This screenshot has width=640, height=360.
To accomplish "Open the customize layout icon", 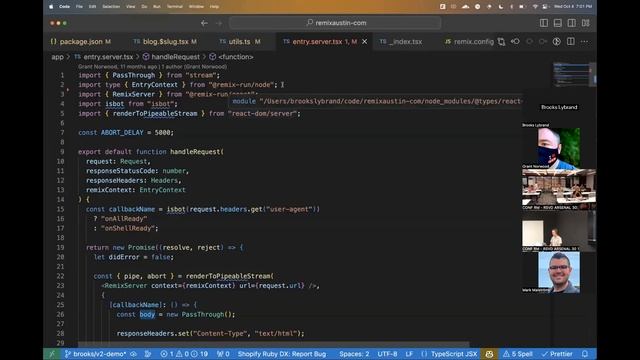I will pyautogui.click(x=585, y=23).
